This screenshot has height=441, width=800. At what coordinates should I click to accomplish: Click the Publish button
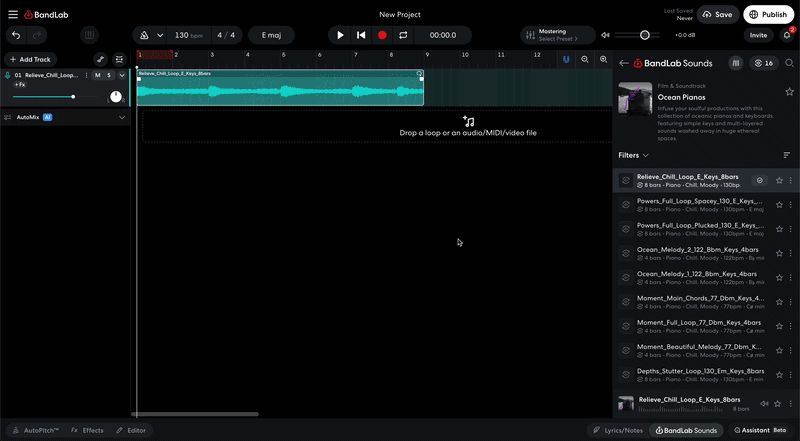click(x=768, y=15)
